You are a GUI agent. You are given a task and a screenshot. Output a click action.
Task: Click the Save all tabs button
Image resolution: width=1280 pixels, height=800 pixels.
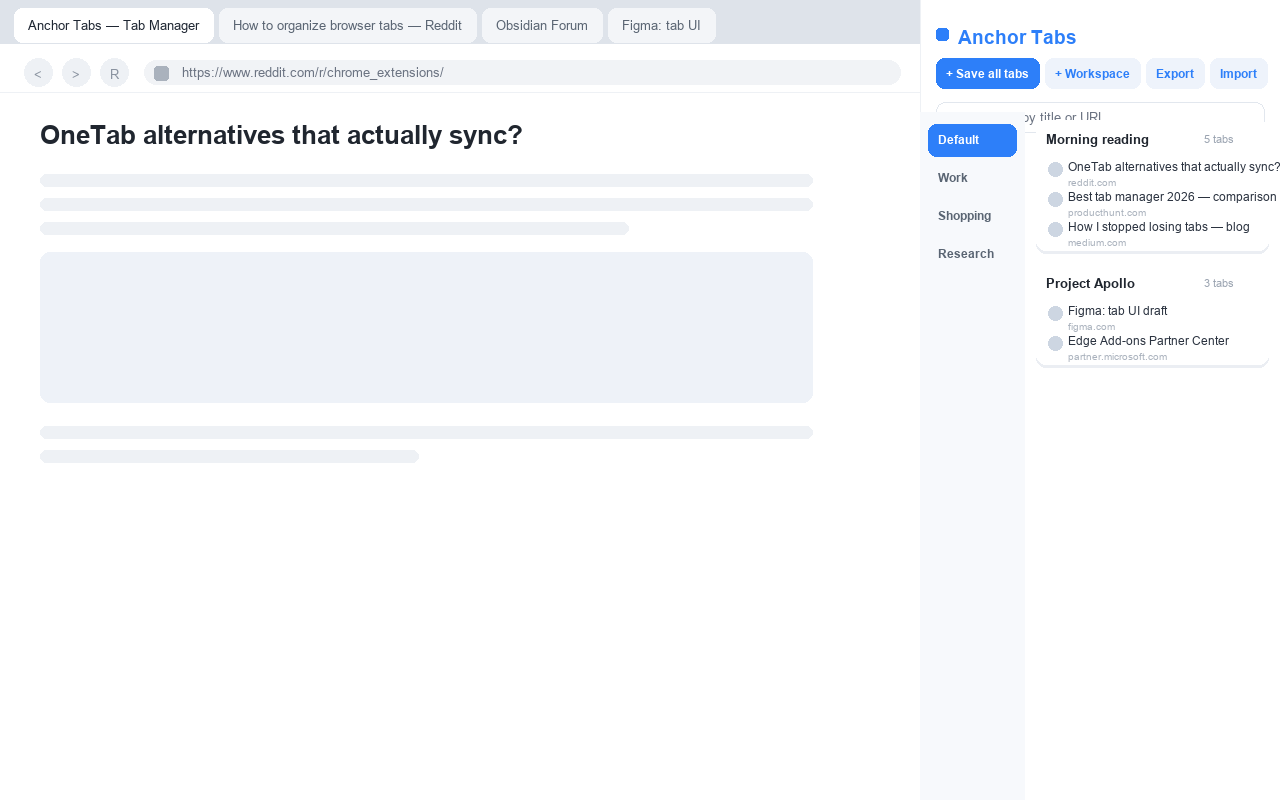point(988,74)
